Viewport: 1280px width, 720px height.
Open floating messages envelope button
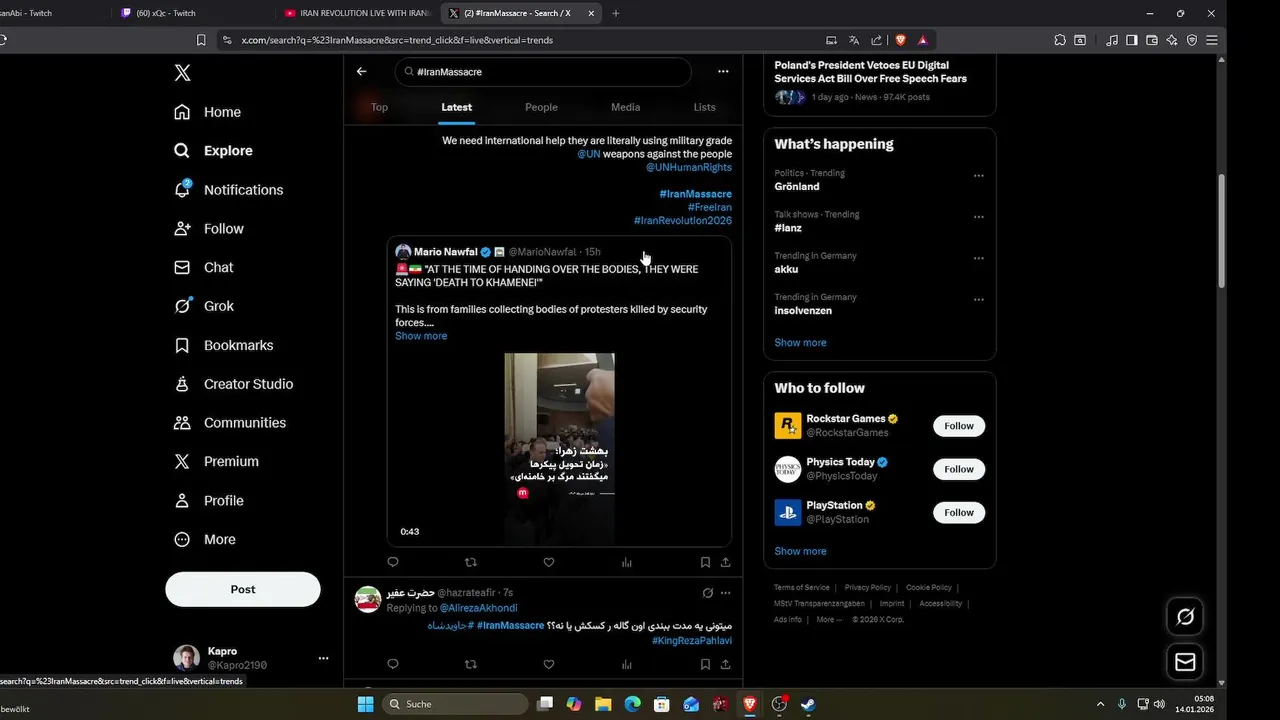click(x=1185, y=662)
